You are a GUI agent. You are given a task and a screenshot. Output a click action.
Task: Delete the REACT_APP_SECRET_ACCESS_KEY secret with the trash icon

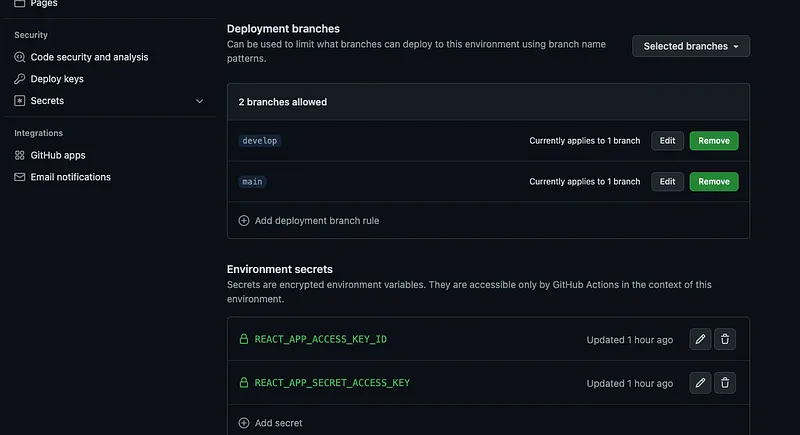[x=724, y=383]
